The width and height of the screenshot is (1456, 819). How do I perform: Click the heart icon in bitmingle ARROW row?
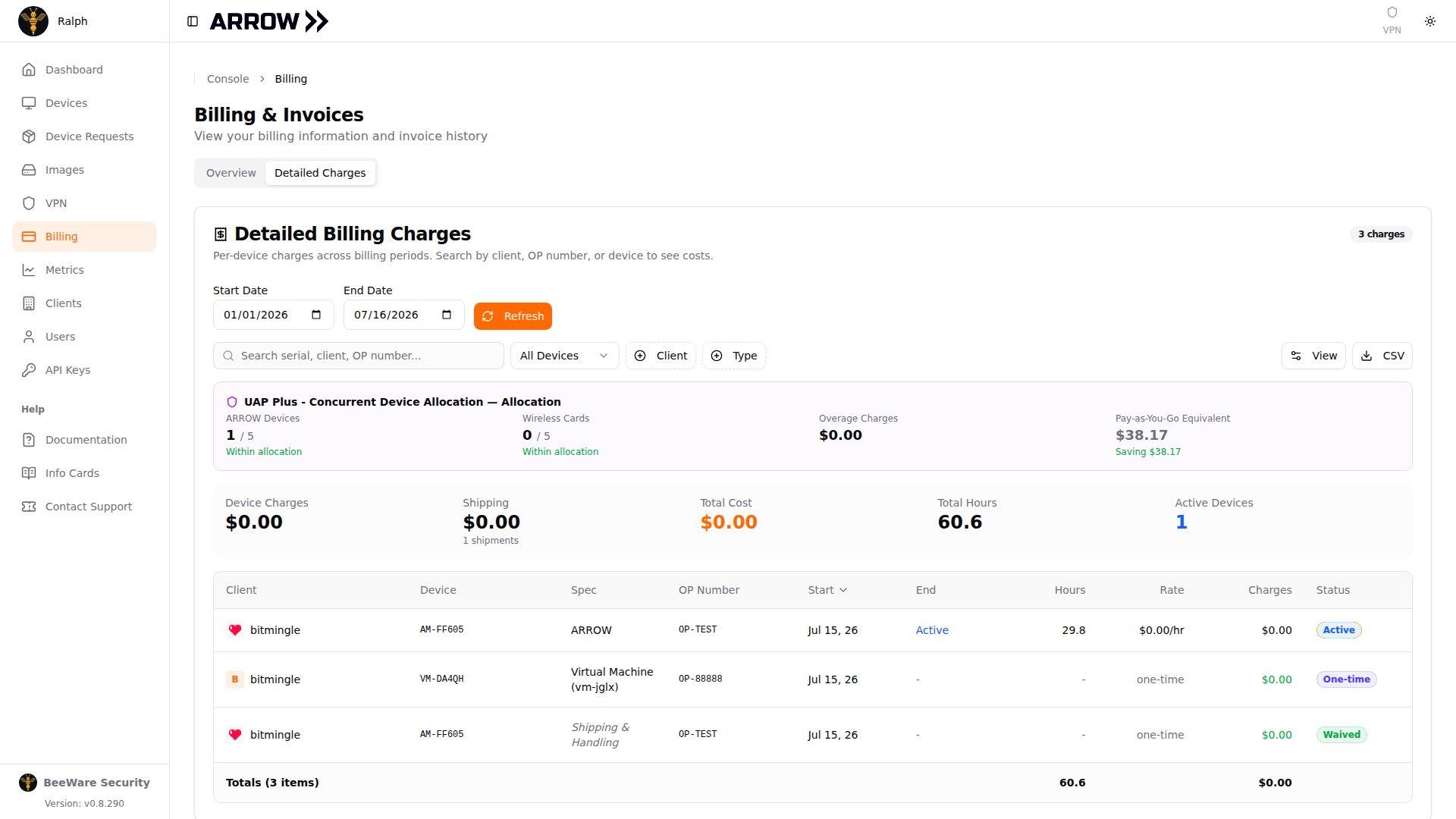tap(235, 630)
